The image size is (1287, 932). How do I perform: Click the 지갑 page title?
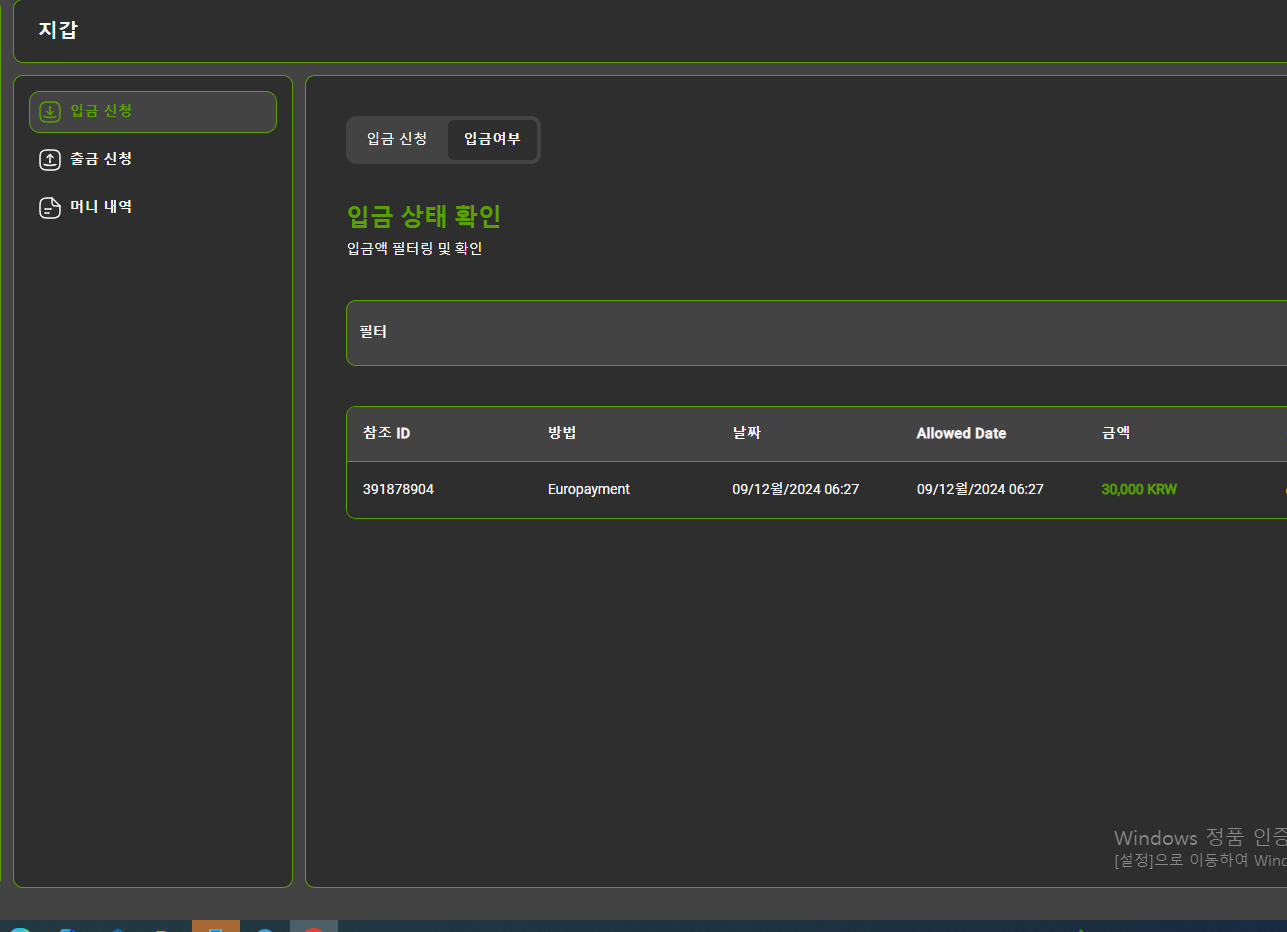point(58,30)
